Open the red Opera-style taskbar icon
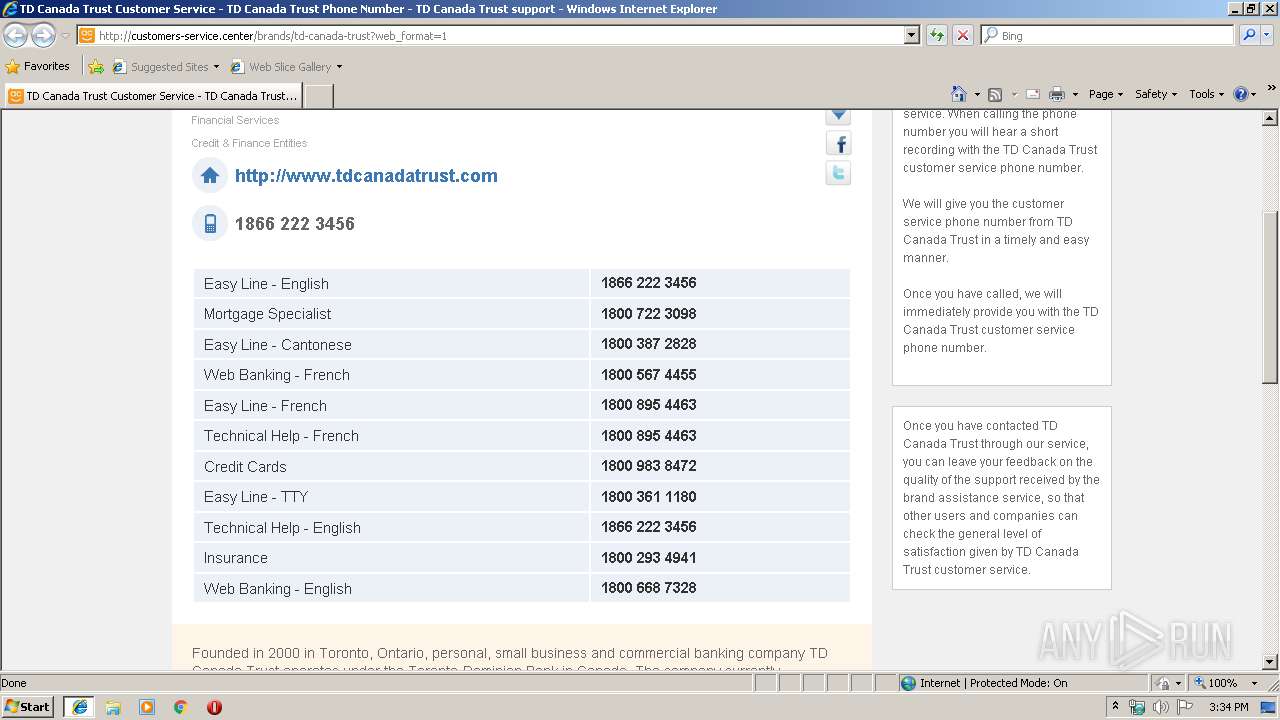This screenshot has width=1280, height=720. (x=214, y=707)
